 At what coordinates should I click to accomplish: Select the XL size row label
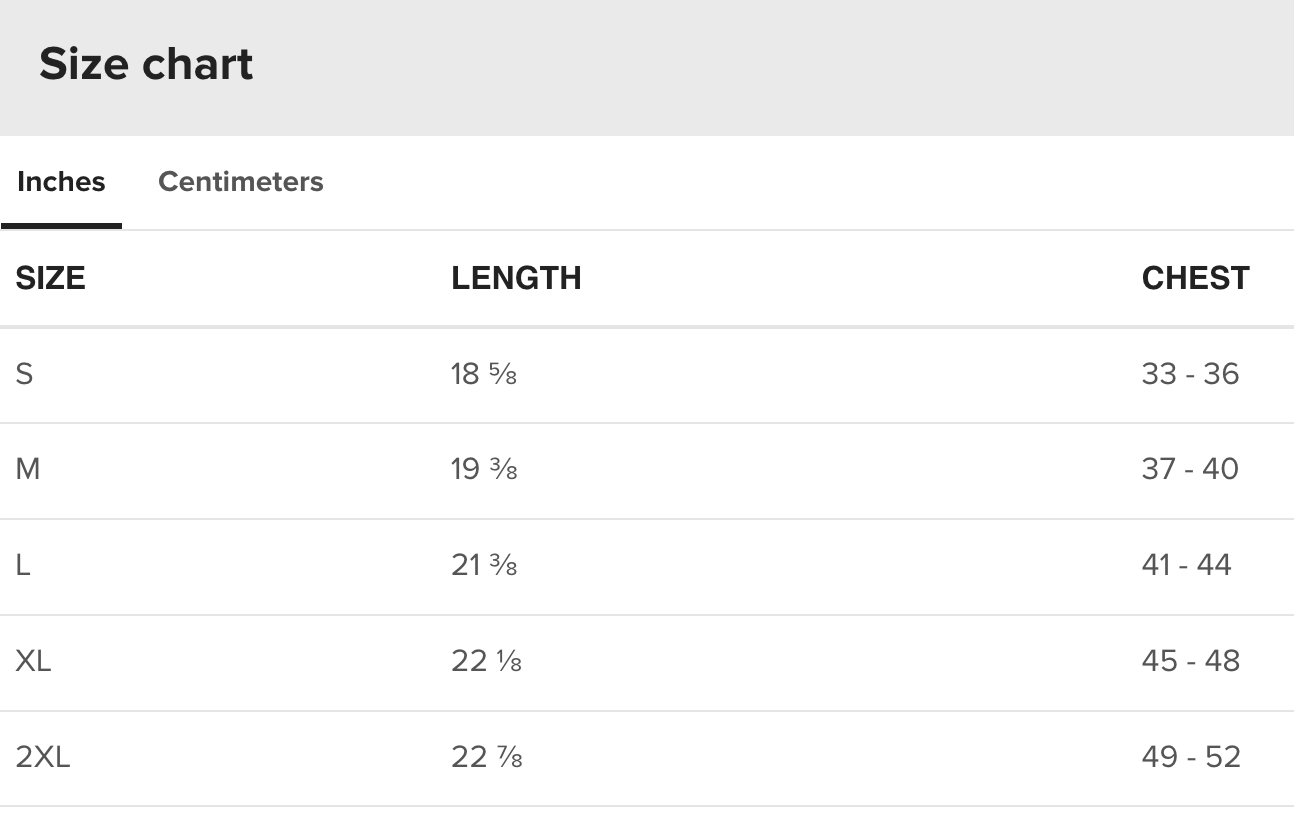coord(33,661)
